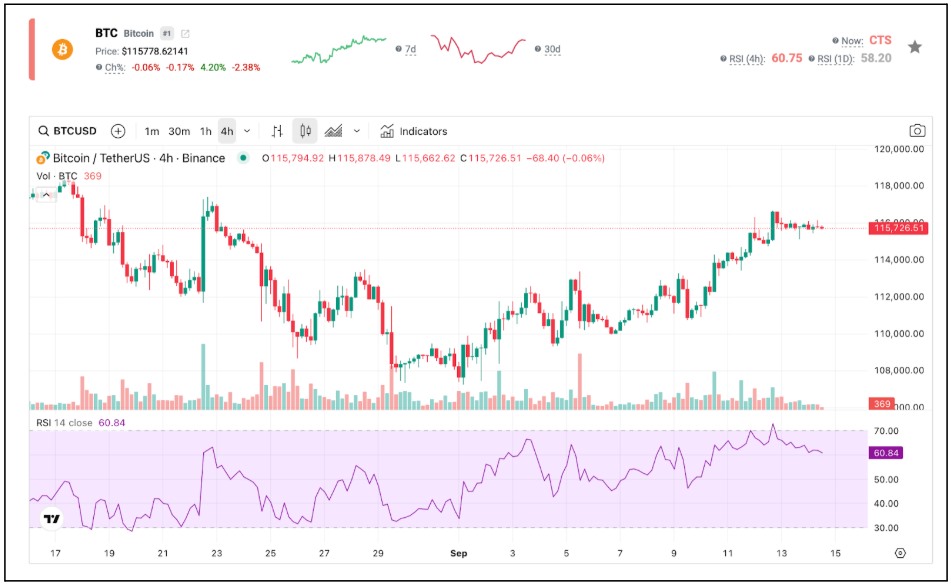Click the RSI (1D) value 58.20
This screenshot has height=586, width=951.
[876, 58]
